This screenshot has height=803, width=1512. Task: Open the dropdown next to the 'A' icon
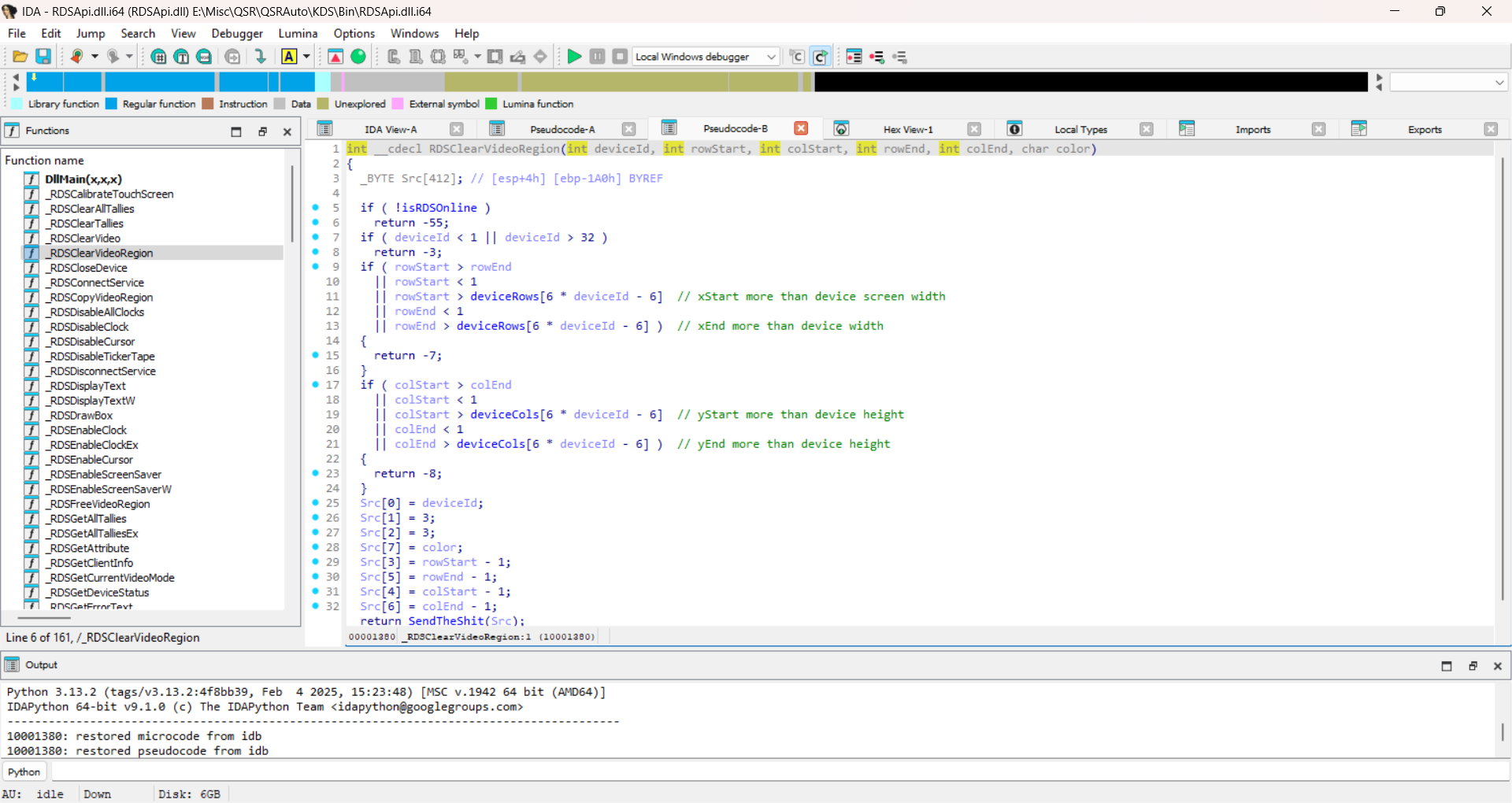tap(306, 57)
